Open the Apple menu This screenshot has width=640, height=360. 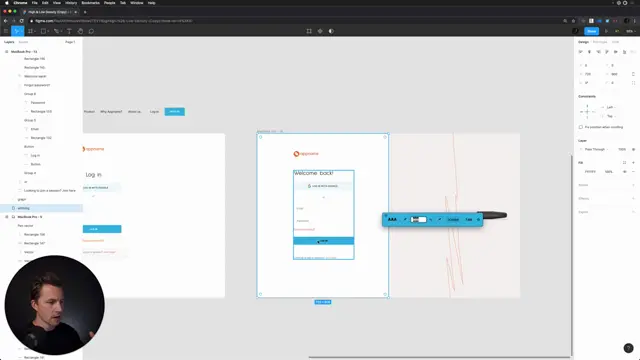click(7, 3)
